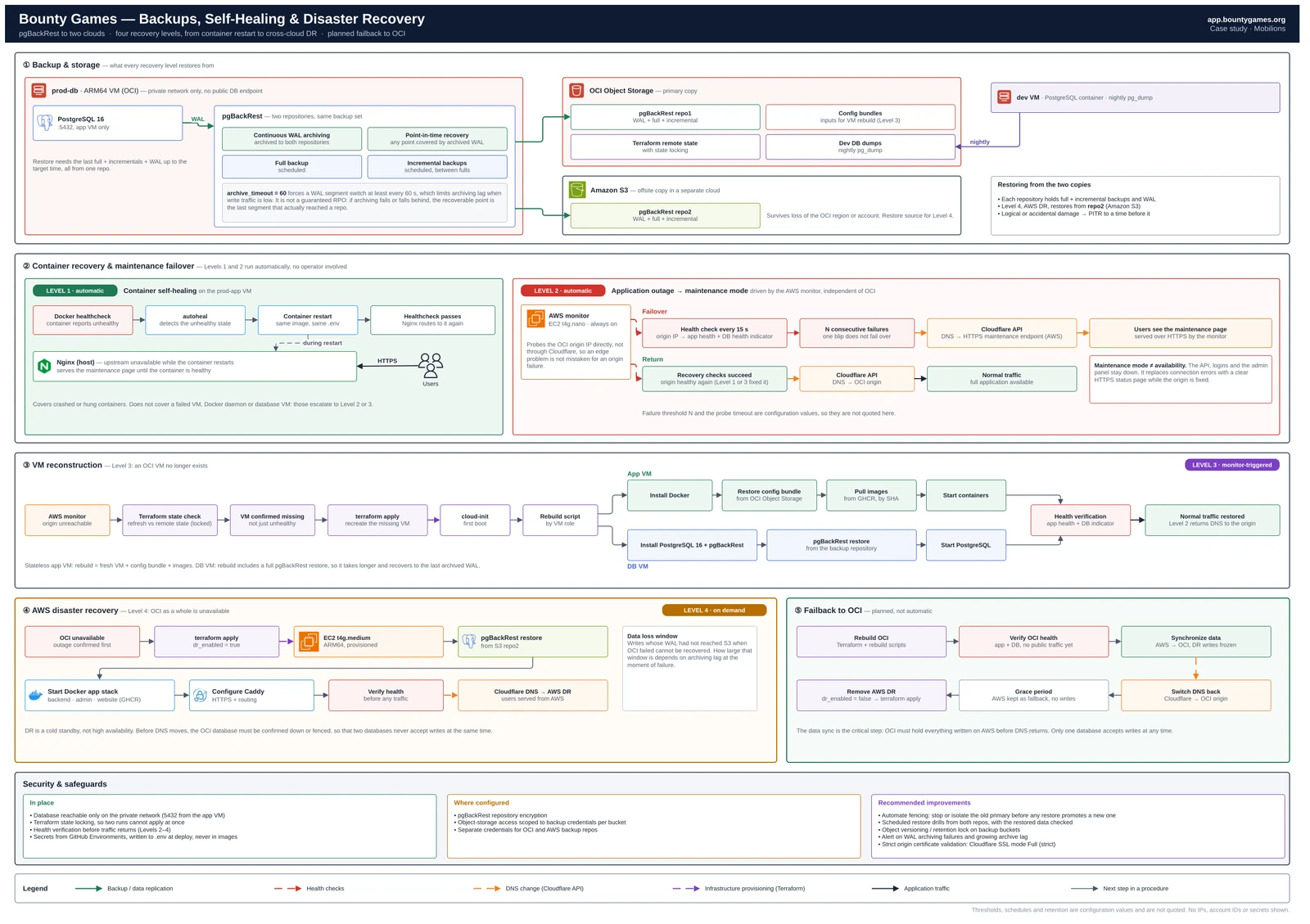The image size is (1310, 924).
Task: Click the Health verification box
Action: tap(1080, 520)
